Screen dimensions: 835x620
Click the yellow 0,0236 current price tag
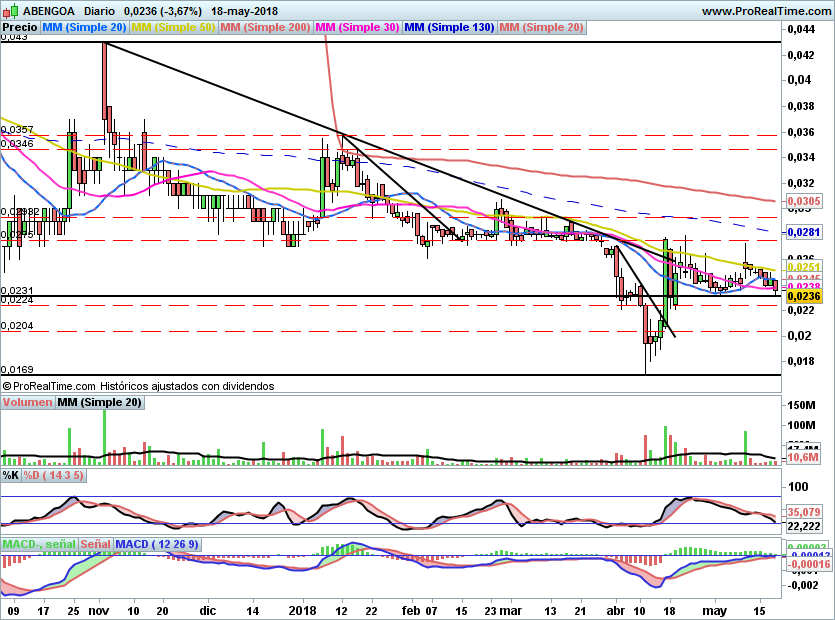(805, 296)
